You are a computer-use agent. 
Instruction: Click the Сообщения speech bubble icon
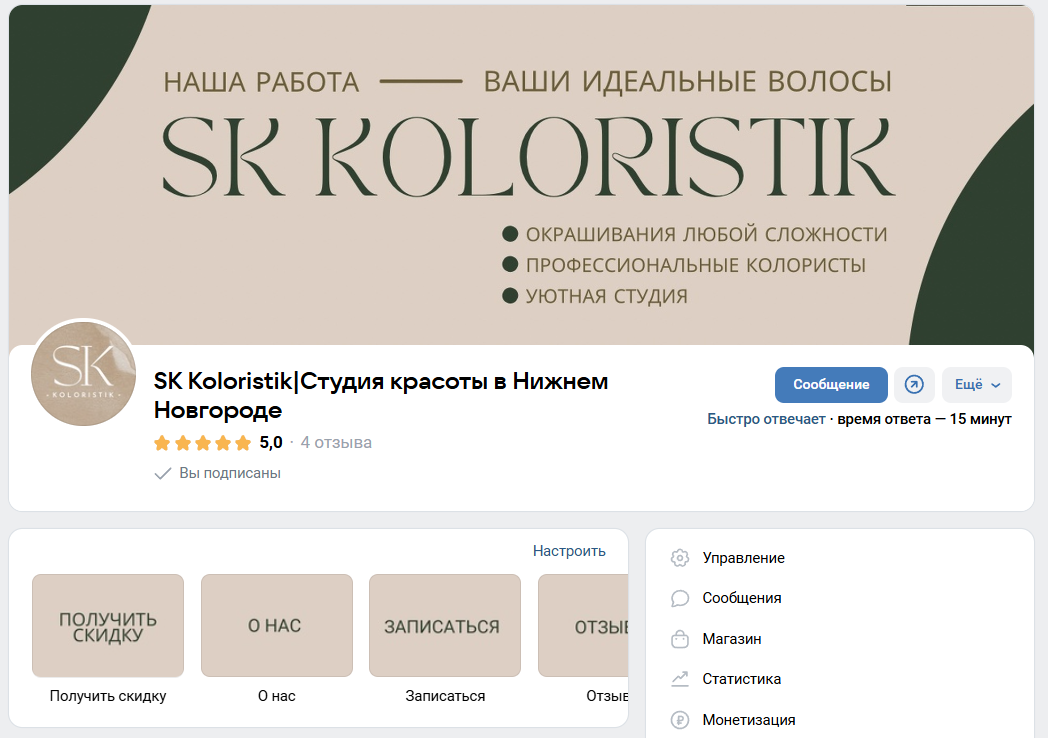pos(680,598)
